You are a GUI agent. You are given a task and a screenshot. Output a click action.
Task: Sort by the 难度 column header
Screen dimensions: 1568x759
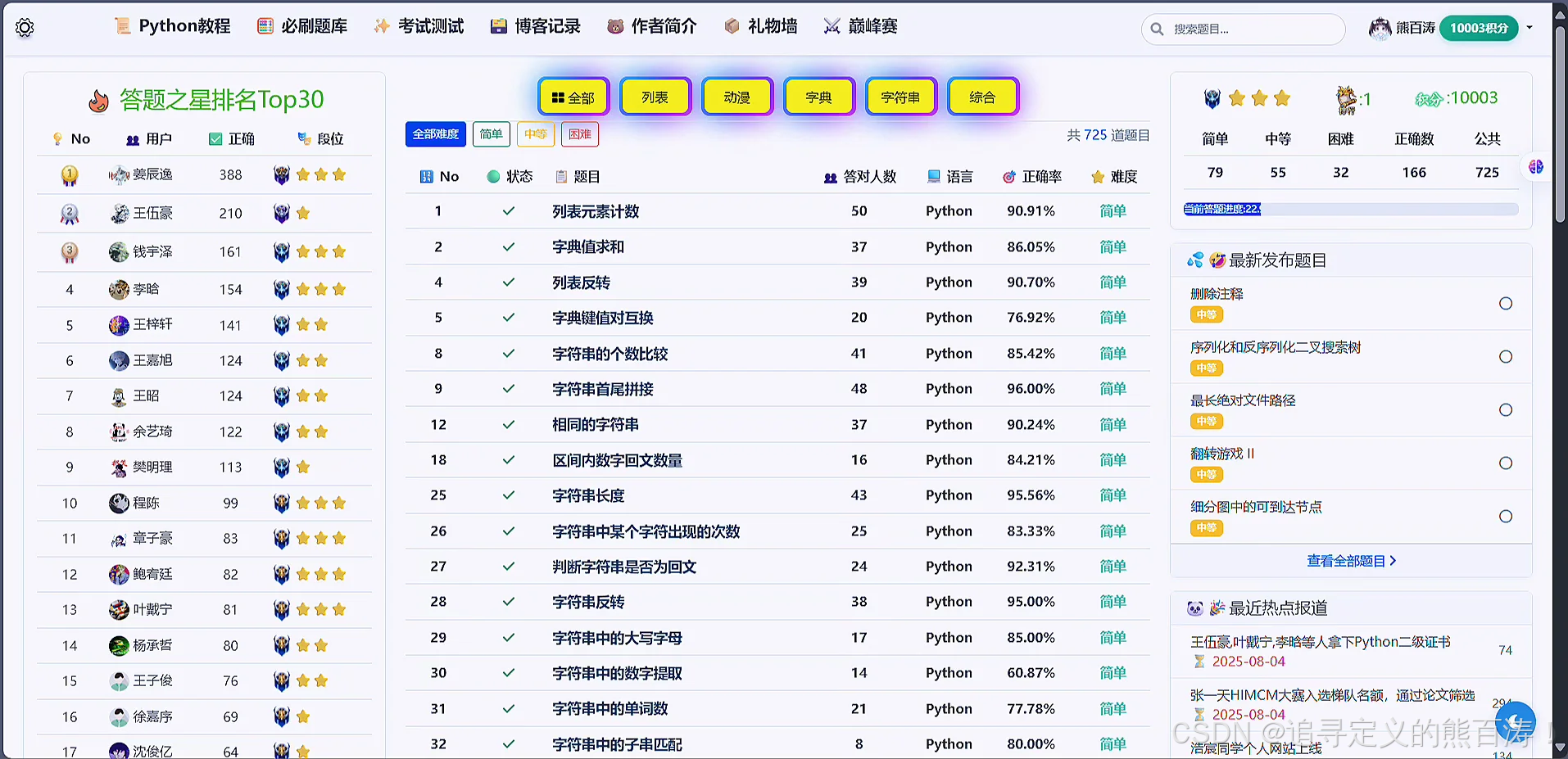(1115, 177)
